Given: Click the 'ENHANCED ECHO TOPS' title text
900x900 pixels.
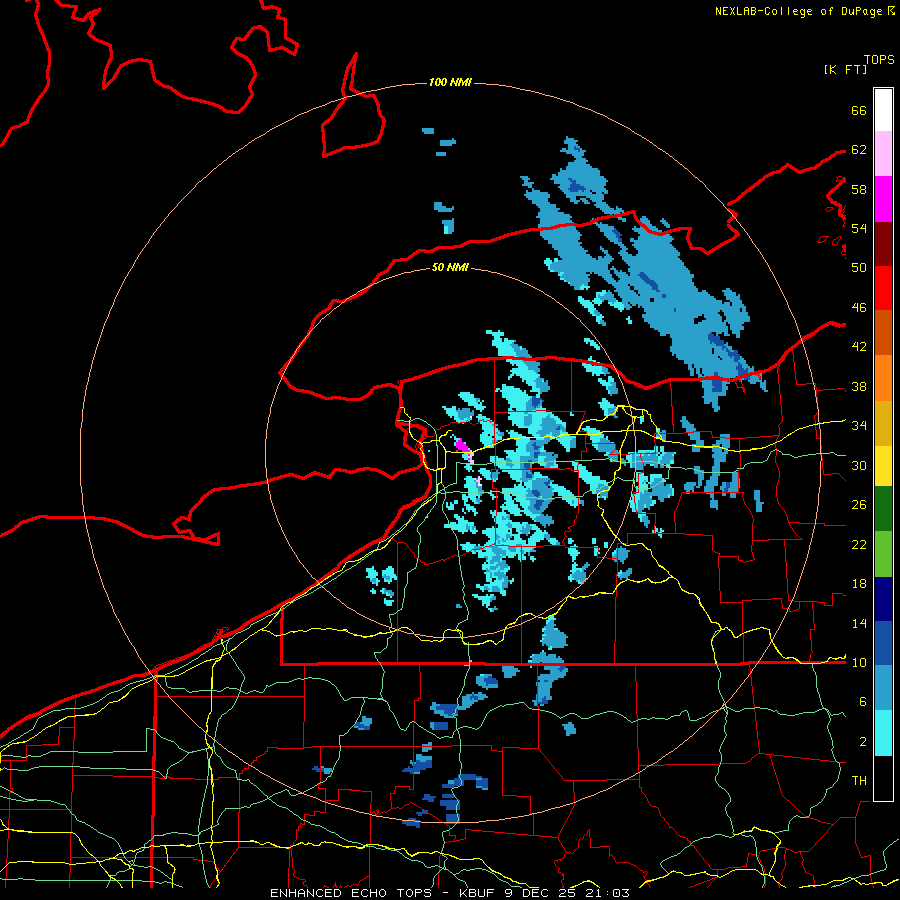Looking at the screenshot, I should (x=351, y=893).
